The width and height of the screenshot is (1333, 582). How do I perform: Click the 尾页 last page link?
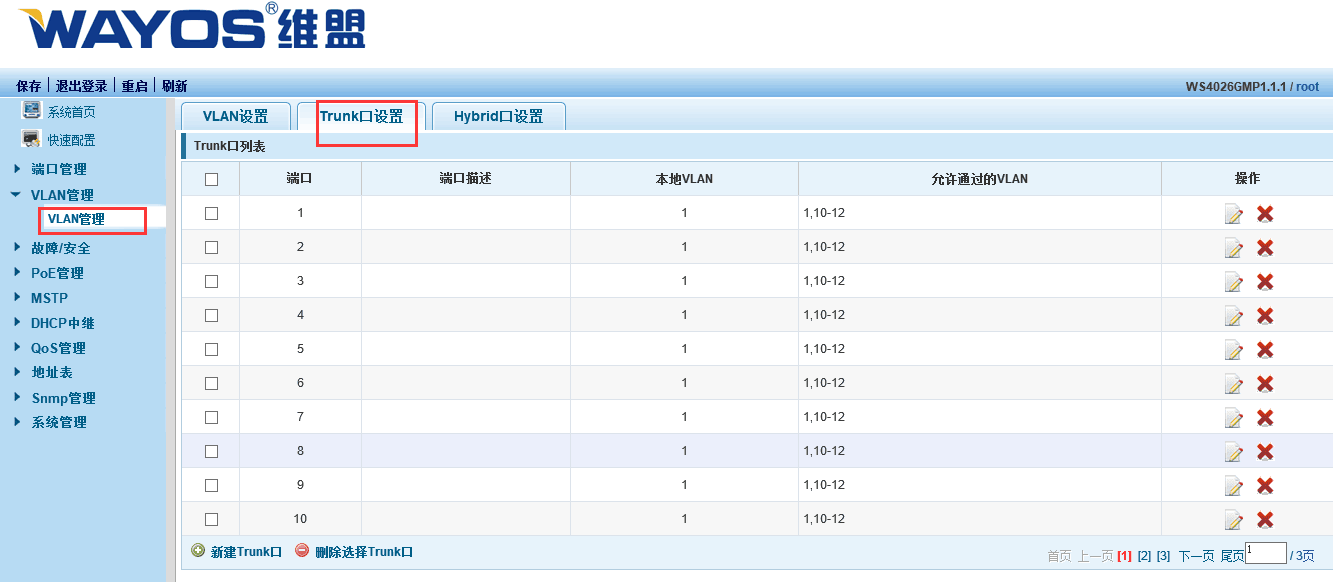point(1233,556)
